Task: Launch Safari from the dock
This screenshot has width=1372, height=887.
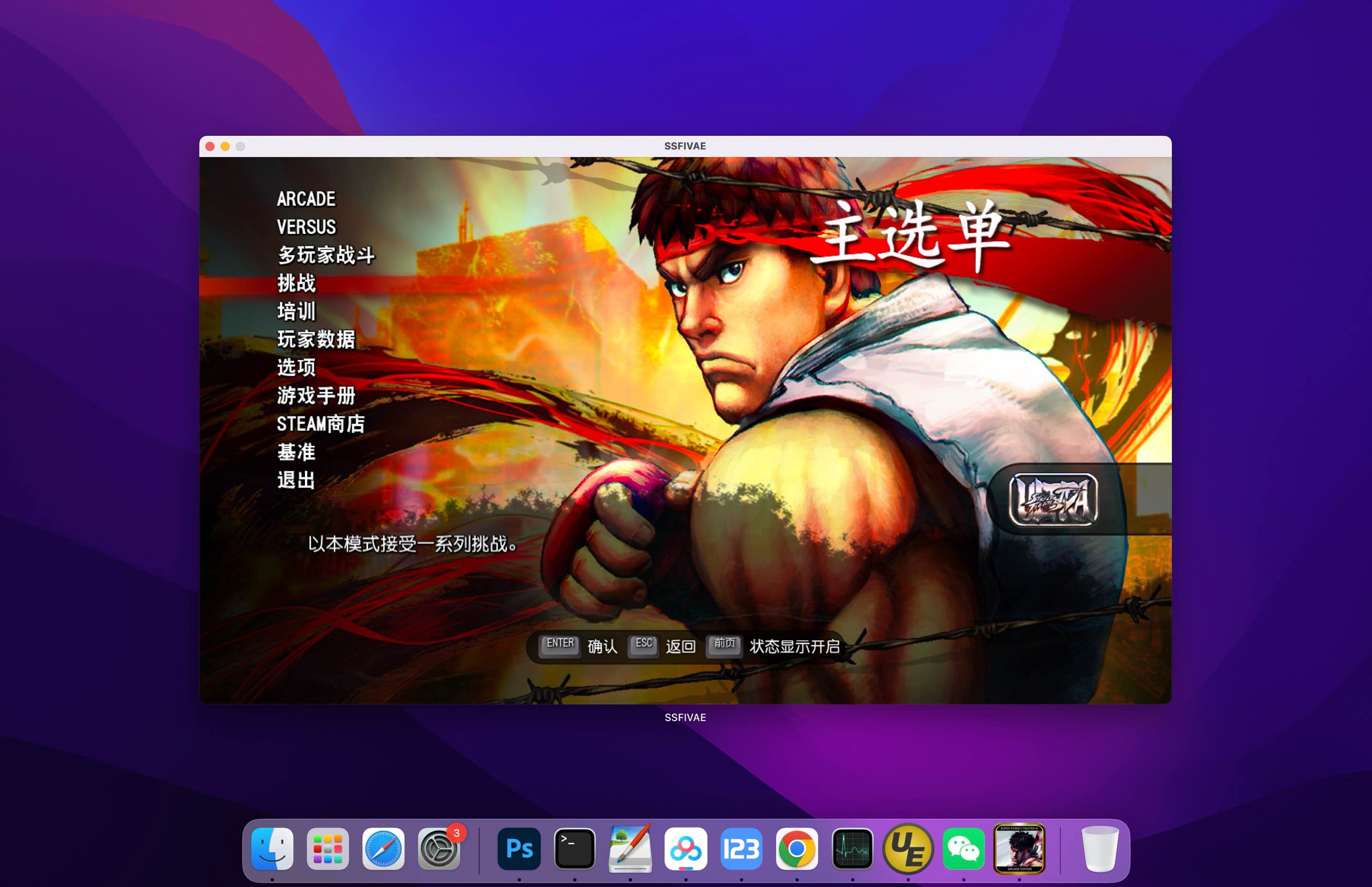Action: click(383, 848)
